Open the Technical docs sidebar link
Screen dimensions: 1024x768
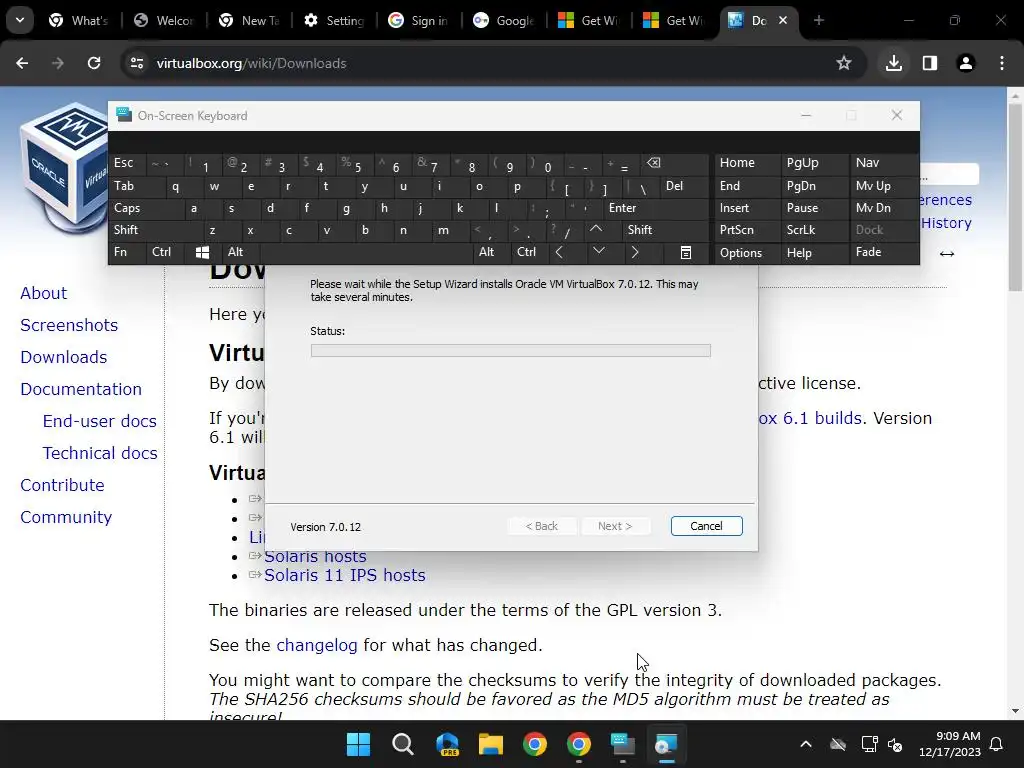pos(100,453)
